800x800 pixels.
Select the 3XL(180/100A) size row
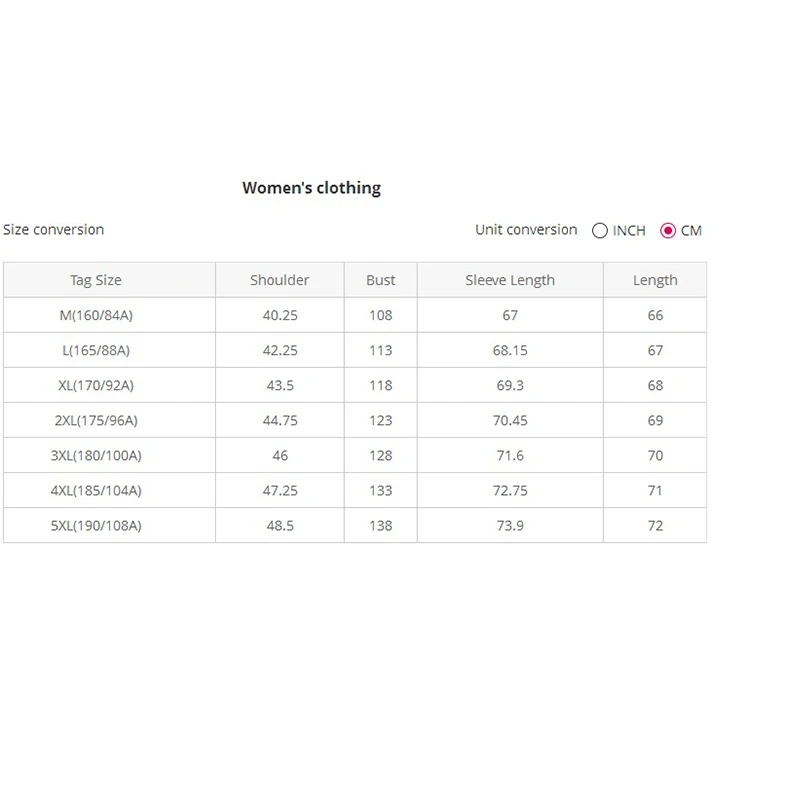355,455
